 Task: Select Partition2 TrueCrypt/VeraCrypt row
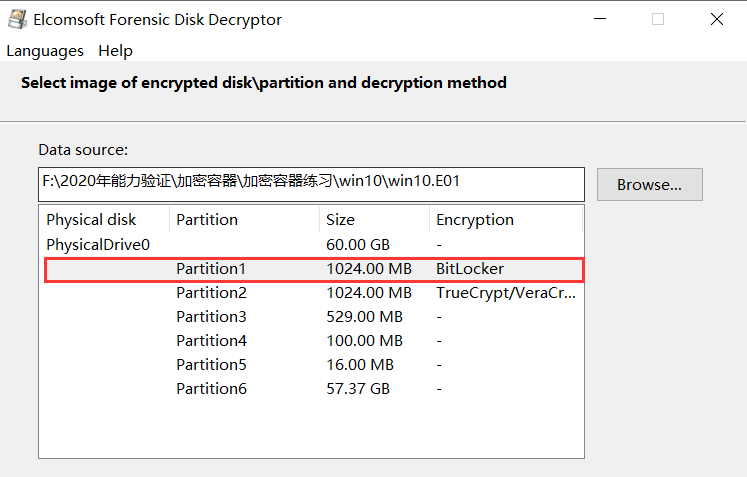211,293
